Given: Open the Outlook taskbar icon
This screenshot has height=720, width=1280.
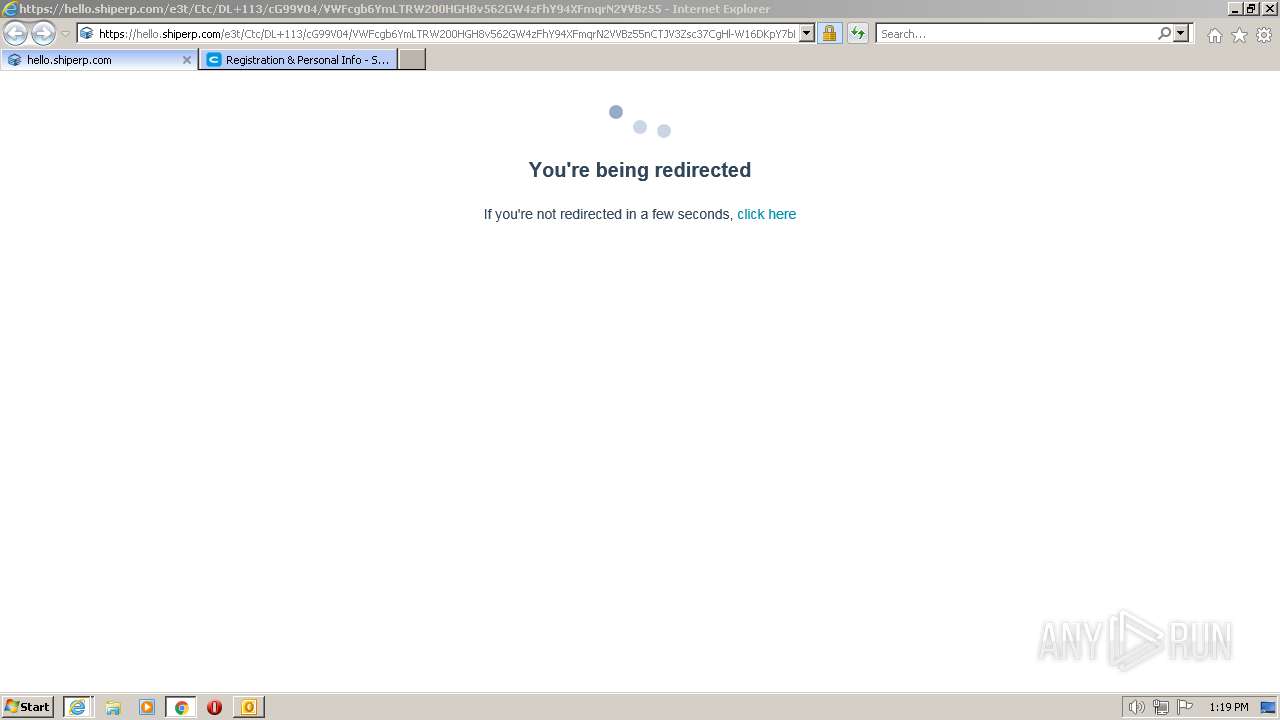Looking at the screenshot, I should click(248, 707).
